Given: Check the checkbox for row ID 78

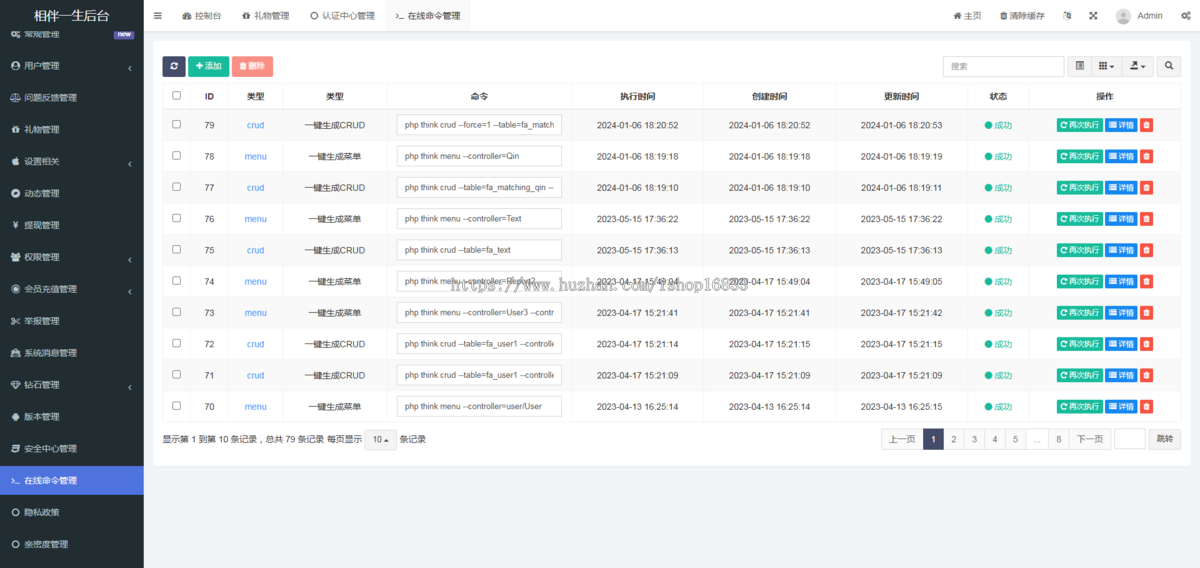Looking at the screenshot, I should (x=177, y=155).
